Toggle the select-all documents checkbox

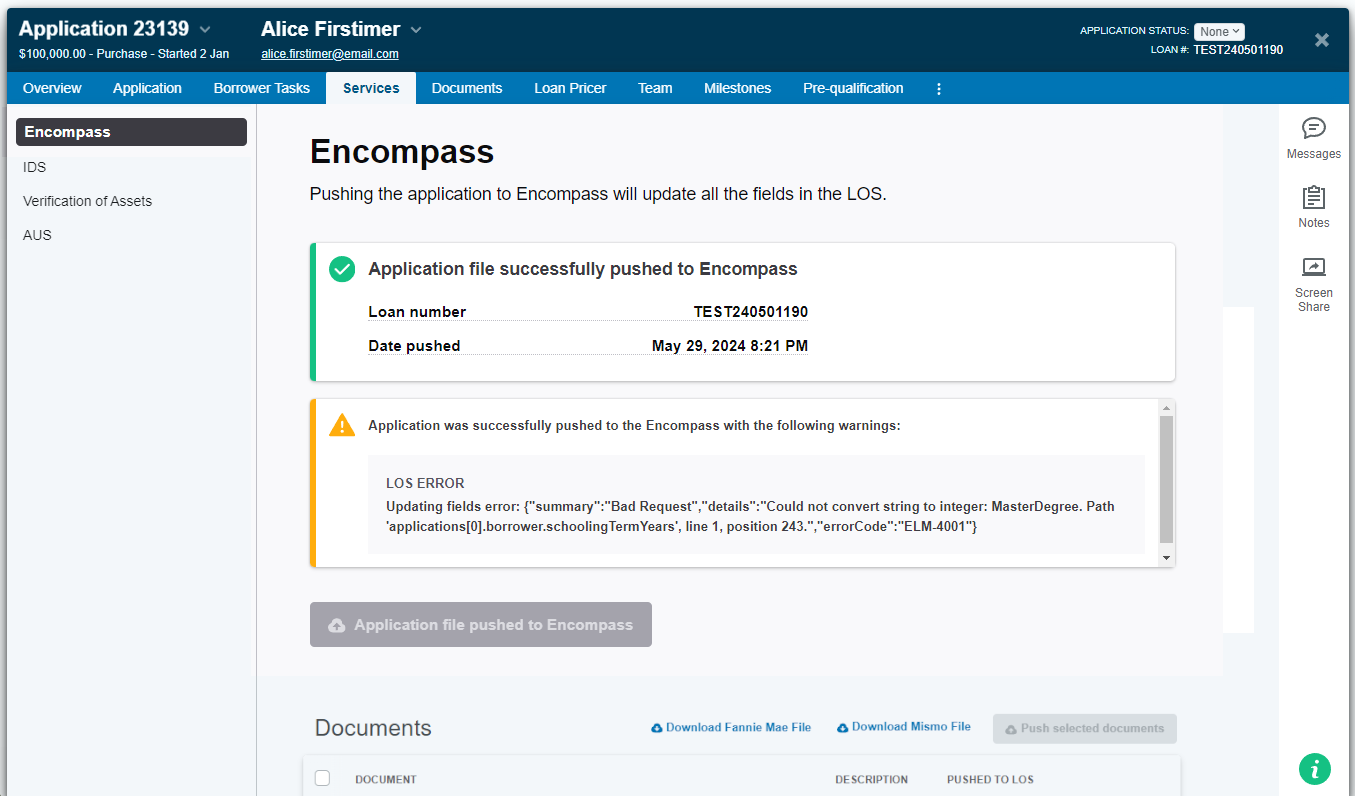click(x=322, y=778)
